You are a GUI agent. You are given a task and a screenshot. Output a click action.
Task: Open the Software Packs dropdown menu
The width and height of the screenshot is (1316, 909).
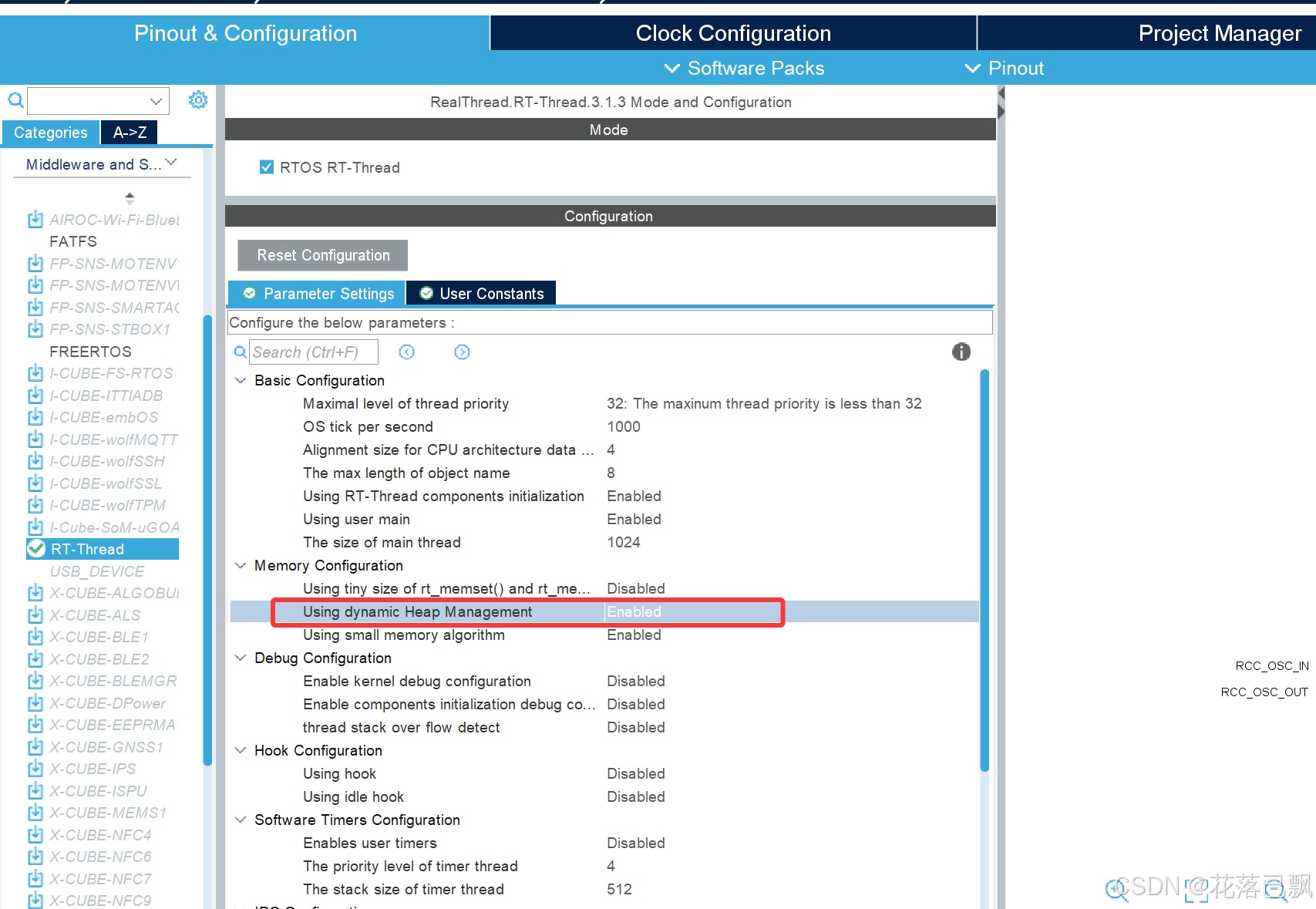pyautogui.click(x=744, y=68)
